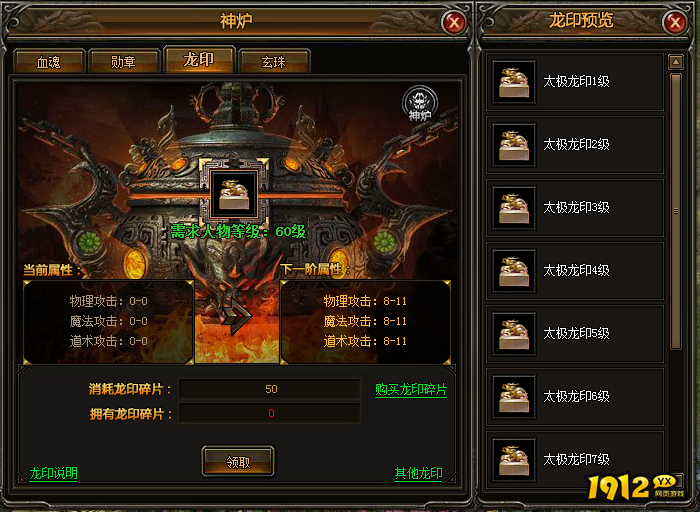Switch to the 勋章 tab
The width and height of the screenshot is (700, 512).
pos(124,62)
